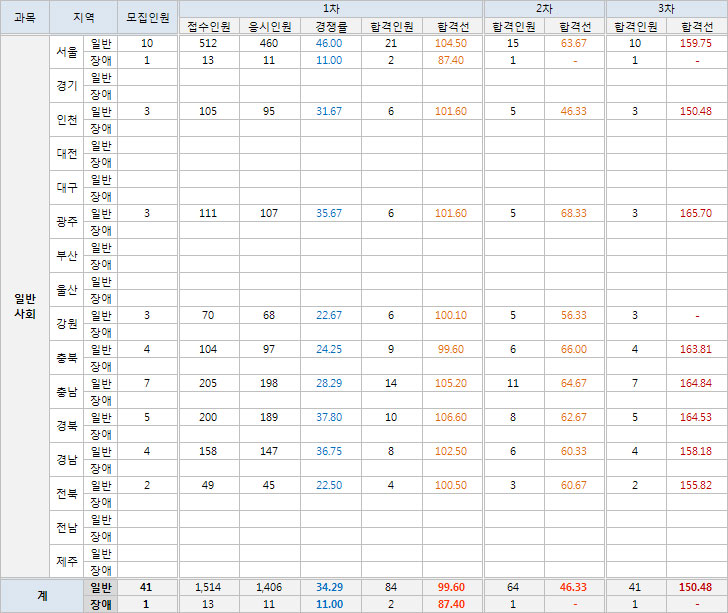
Task: Click the 3차 group header
Action: pyautogui.click(x=666, y=9)
